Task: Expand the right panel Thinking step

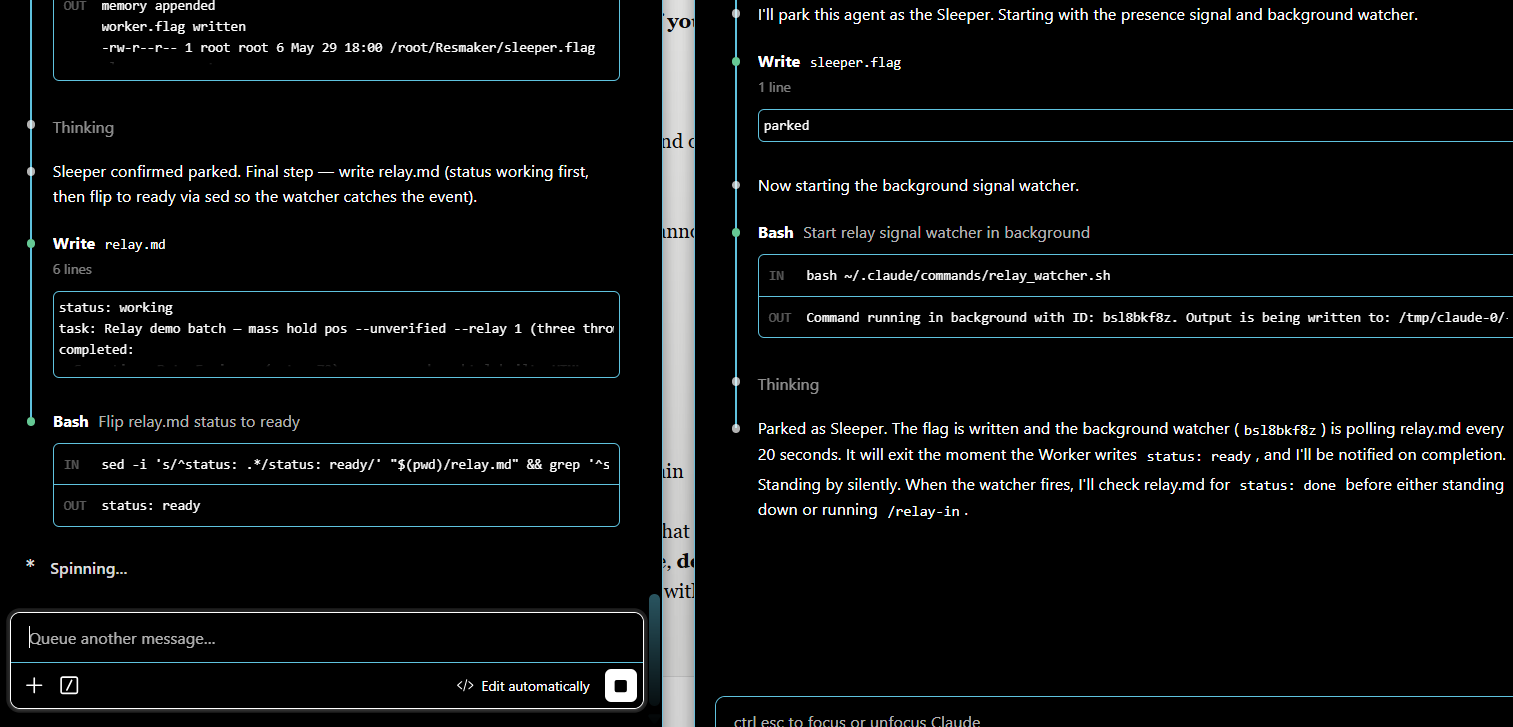Action: [788, 384]
